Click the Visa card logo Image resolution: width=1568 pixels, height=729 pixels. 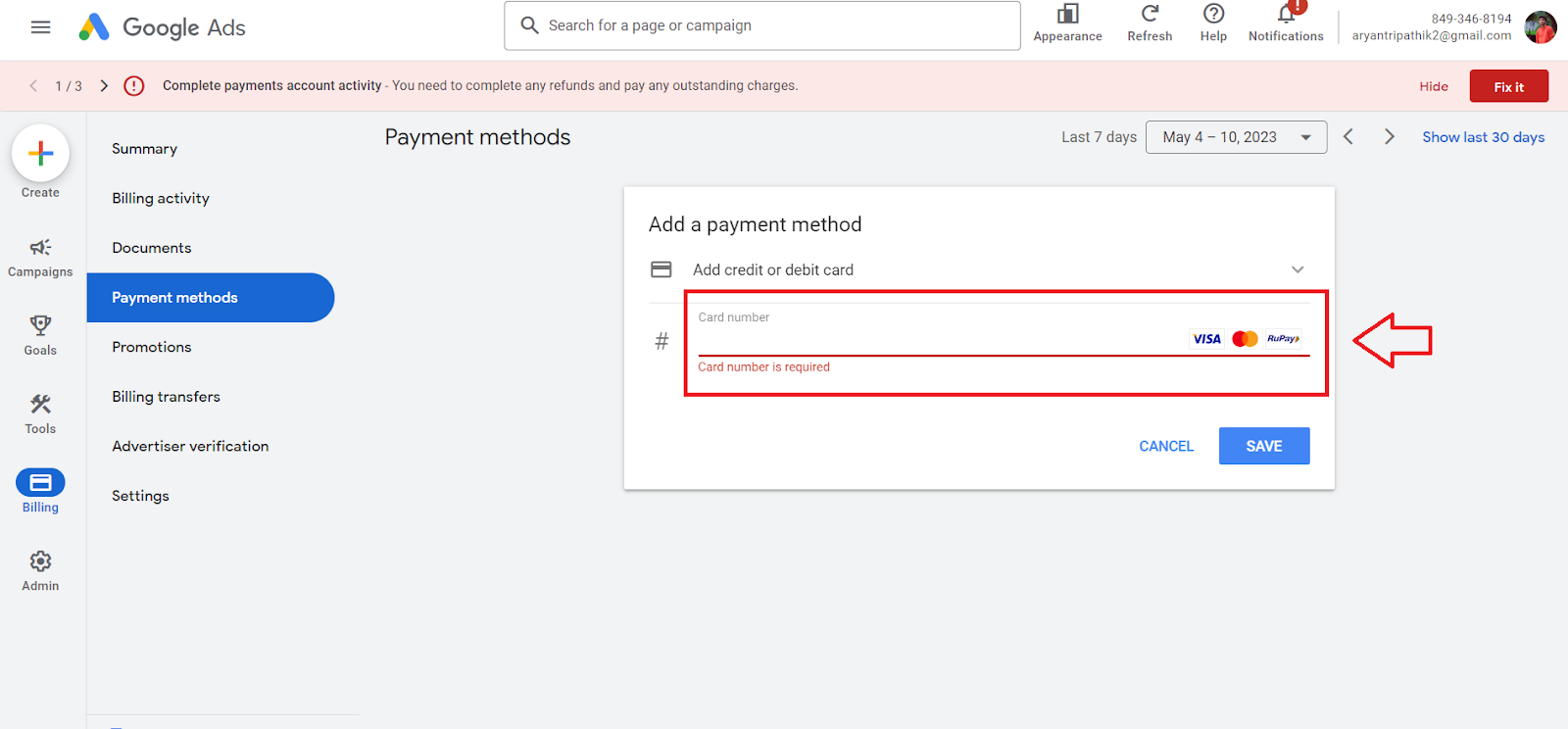[x=1206, y=339]
